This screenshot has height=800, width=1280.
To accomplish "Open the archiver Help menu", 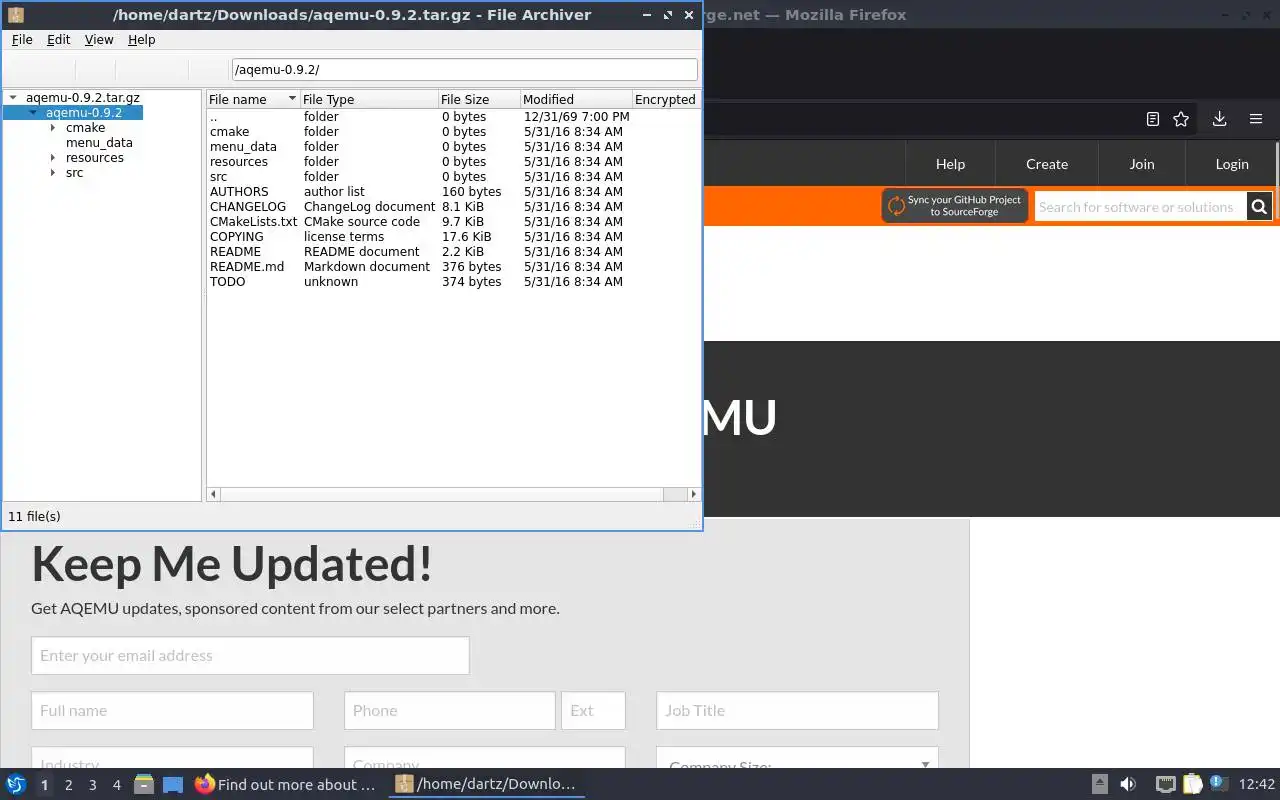I will [x=141, y=39].
